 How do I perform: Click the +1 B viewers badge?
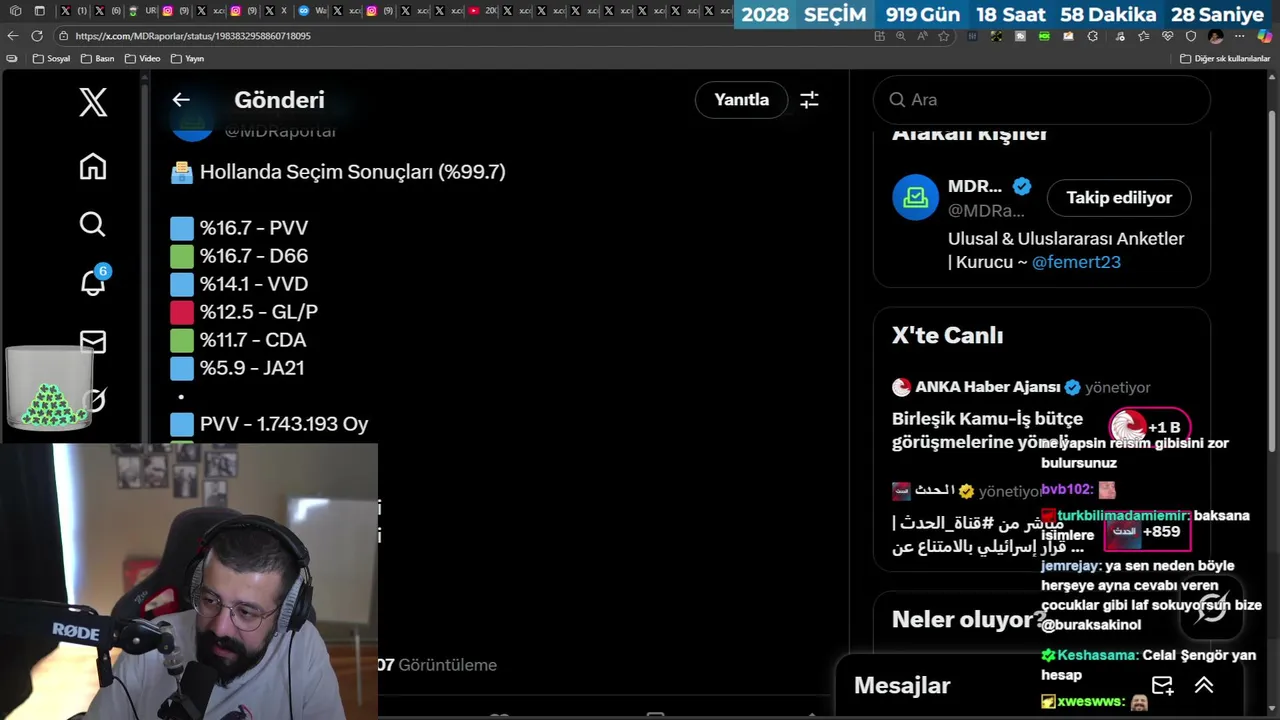[1149, 427]
